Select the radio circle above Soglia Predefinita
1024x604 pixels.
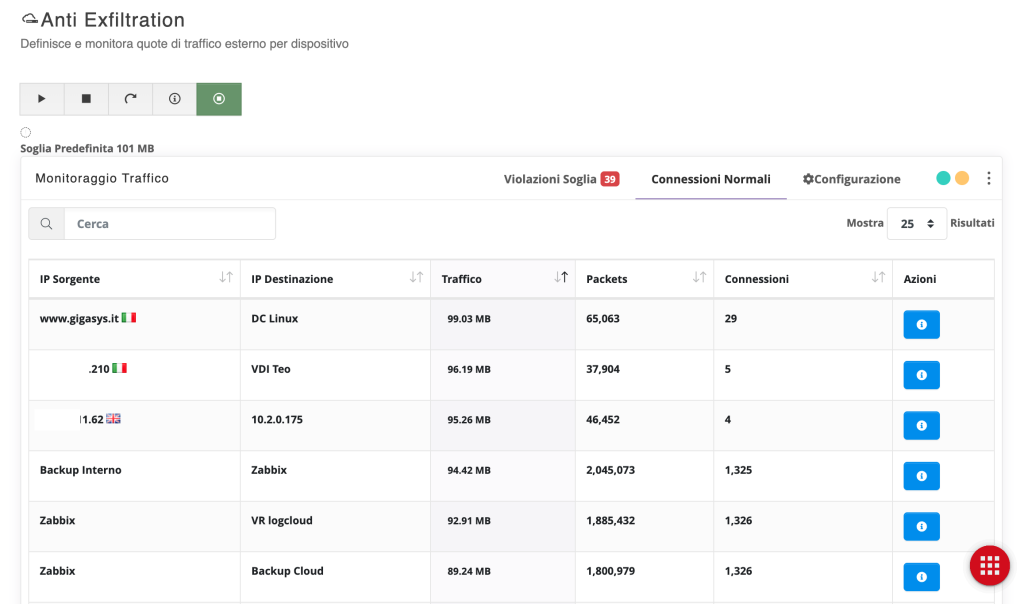pos(26,132)
